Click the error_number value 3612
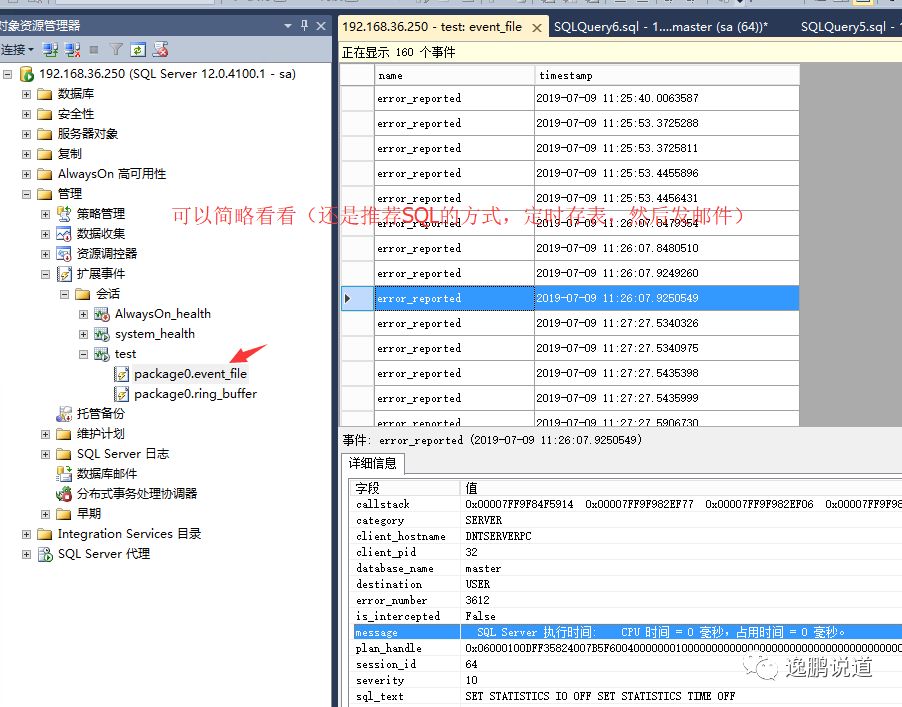 click(x=477, y=600)
